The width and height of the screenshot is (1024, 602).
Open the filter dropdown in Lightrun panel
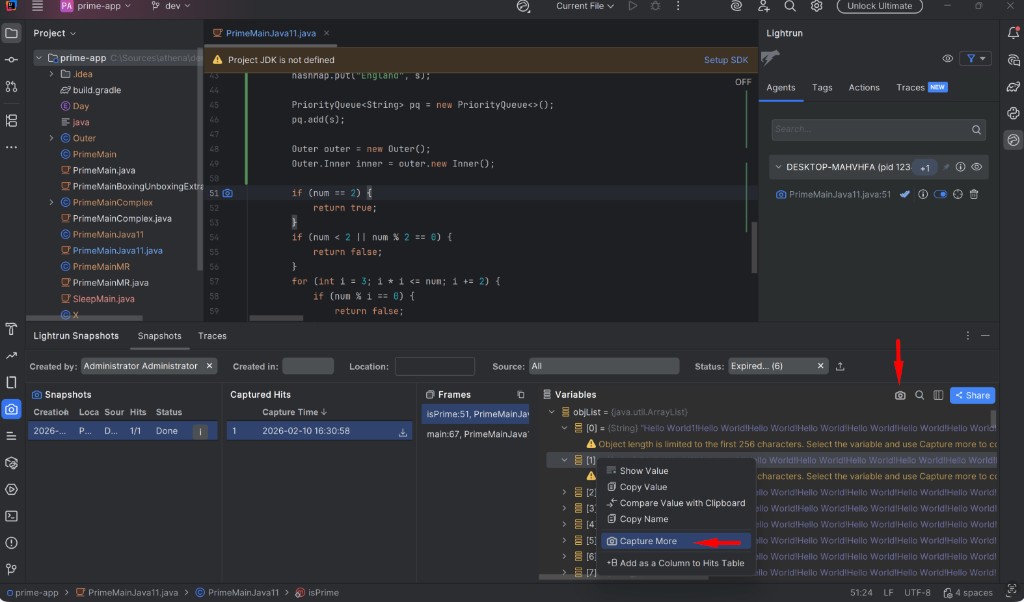974,59
